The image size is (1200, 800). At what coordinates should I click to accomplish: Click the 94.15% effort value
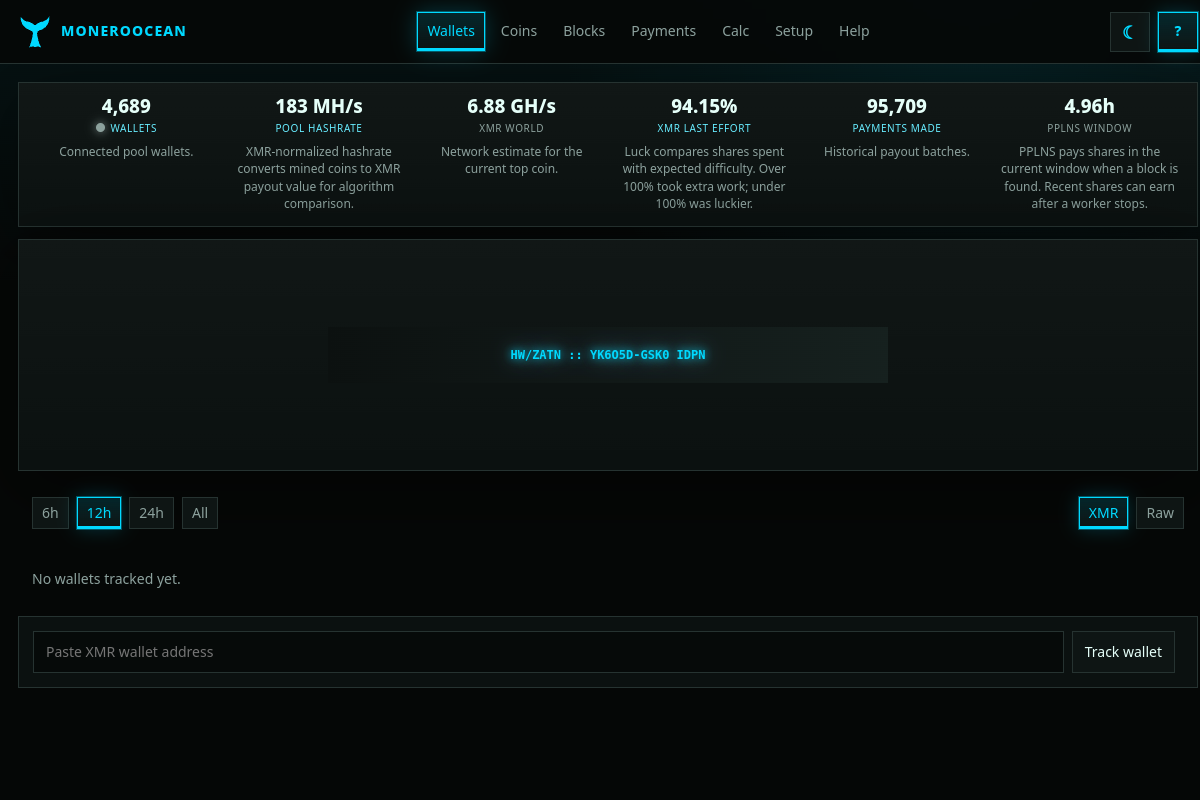pyautogui.click(x=704, y=106)
